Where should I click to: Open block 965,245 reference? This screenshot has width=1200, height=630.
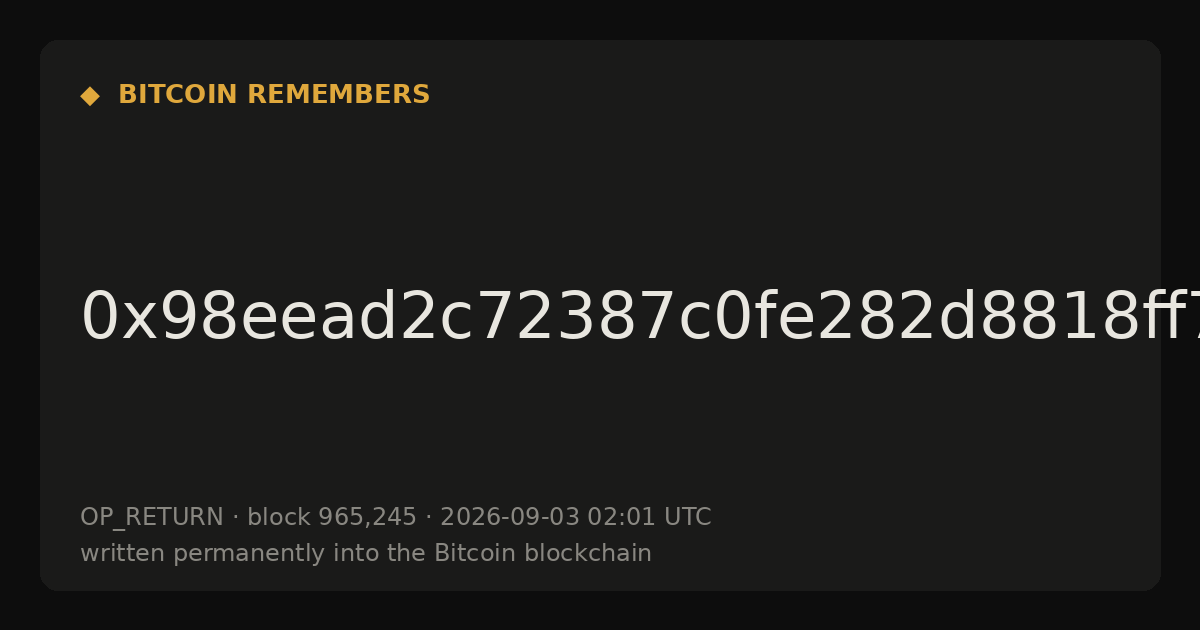pos(332,517)
